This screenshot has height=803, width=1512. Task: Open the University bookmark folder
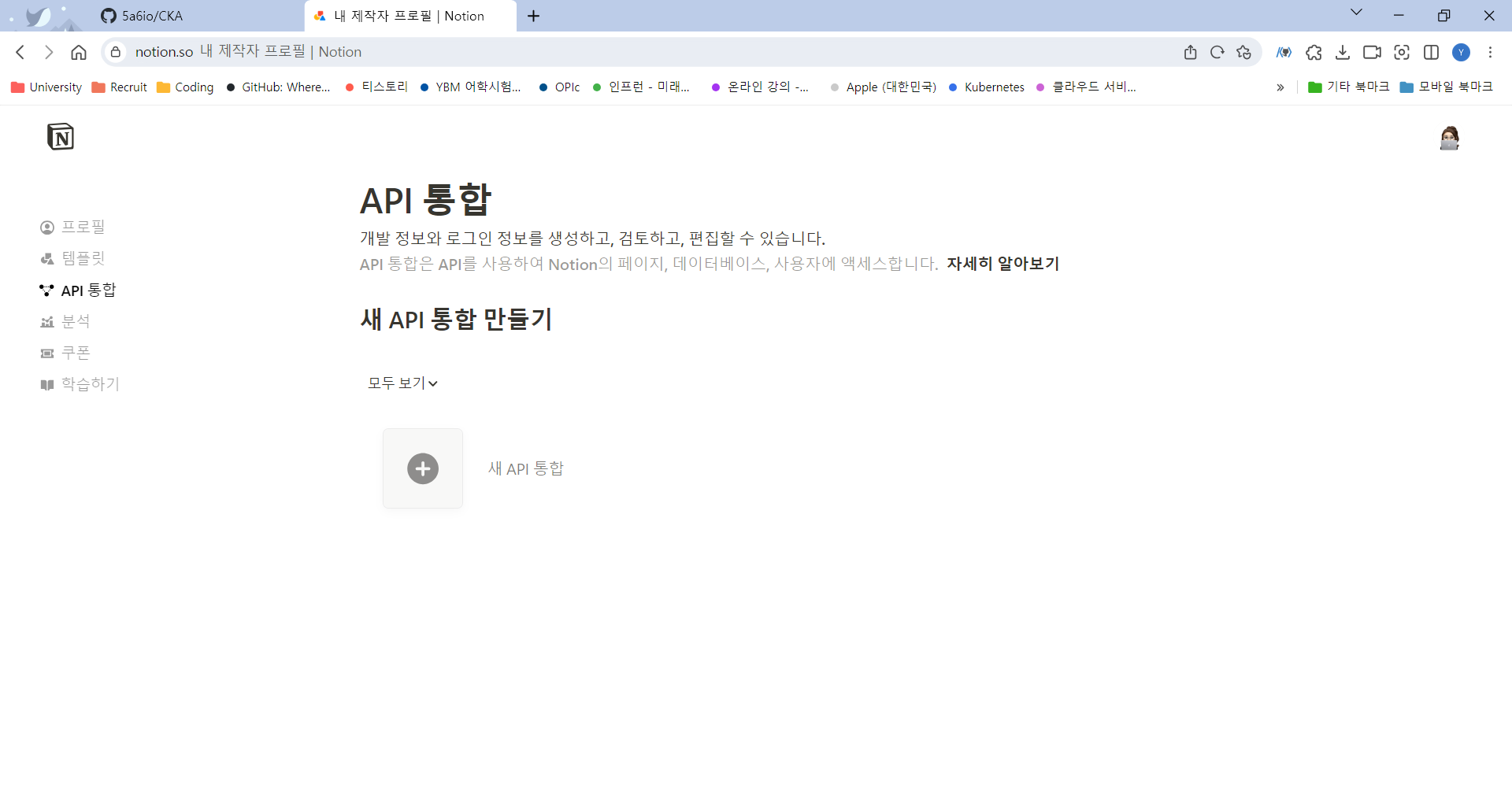pyautogui.click(x=46, y=87)
